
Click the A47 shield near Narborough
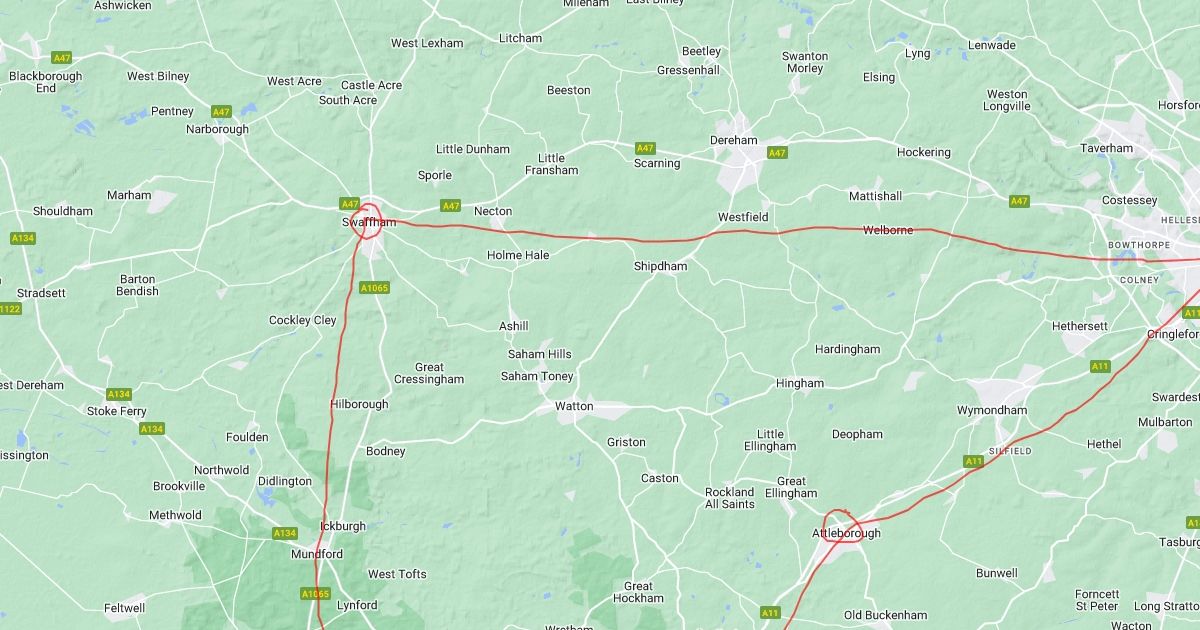221,112
